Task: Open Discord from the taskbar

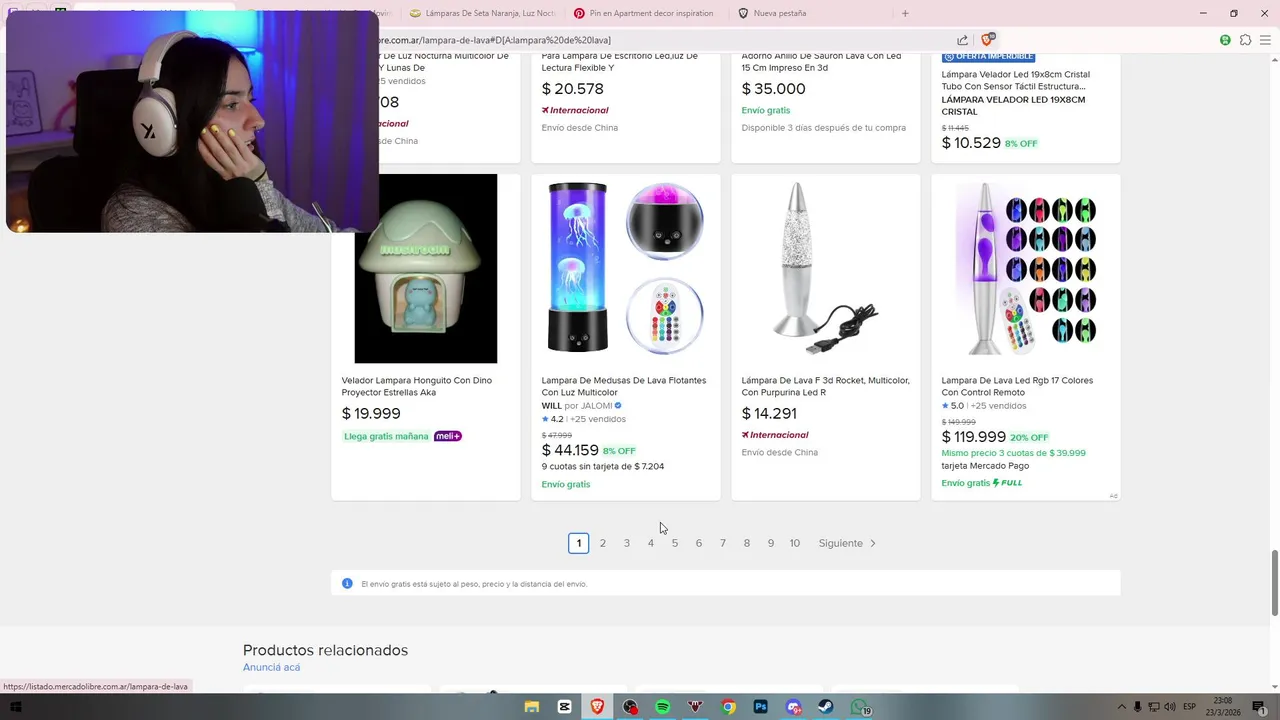Action: (x=794, y=707)
